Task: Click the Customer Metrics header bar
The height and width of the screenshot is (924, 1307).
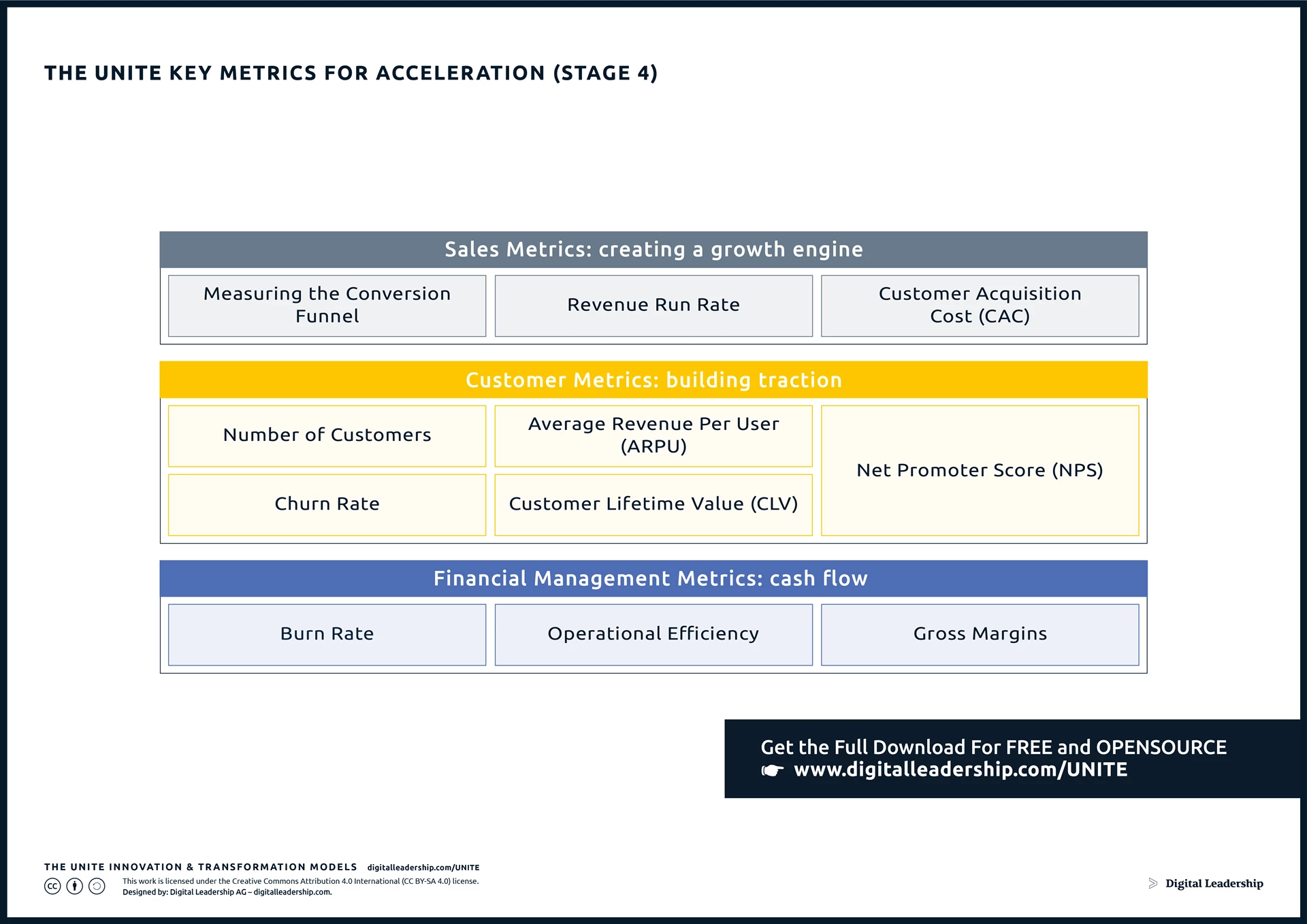Action: (x=653, y=380)
